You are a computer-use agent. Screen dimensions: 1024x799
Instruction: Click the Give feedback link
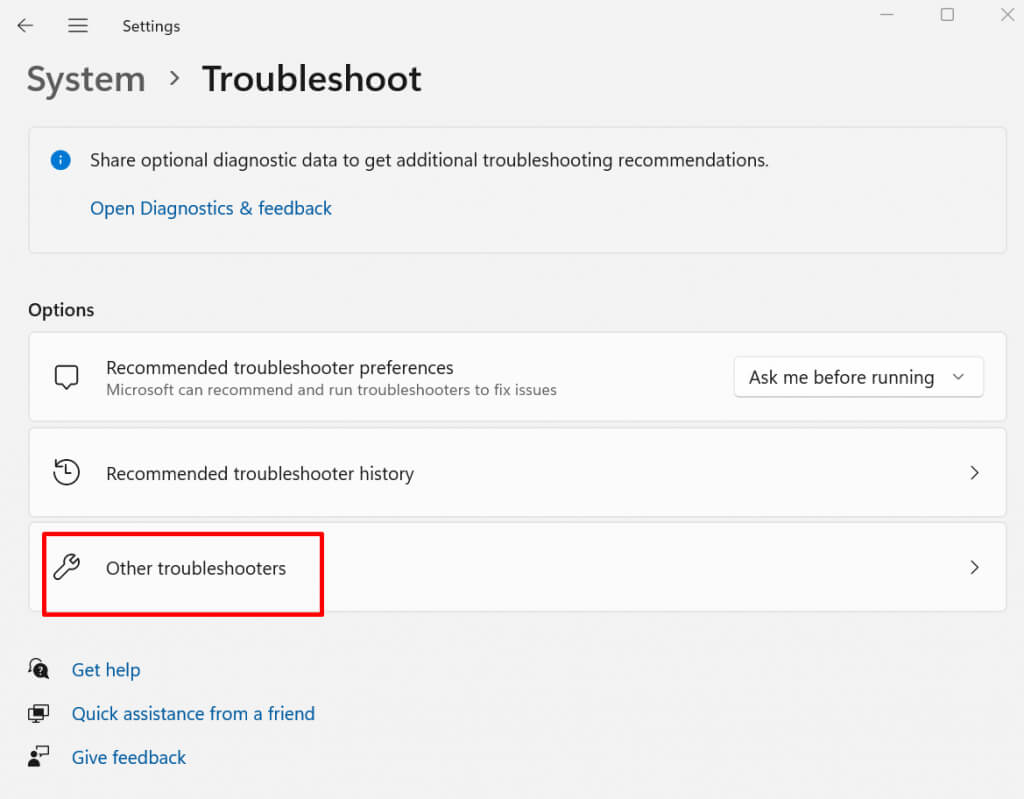coord(129,758)
